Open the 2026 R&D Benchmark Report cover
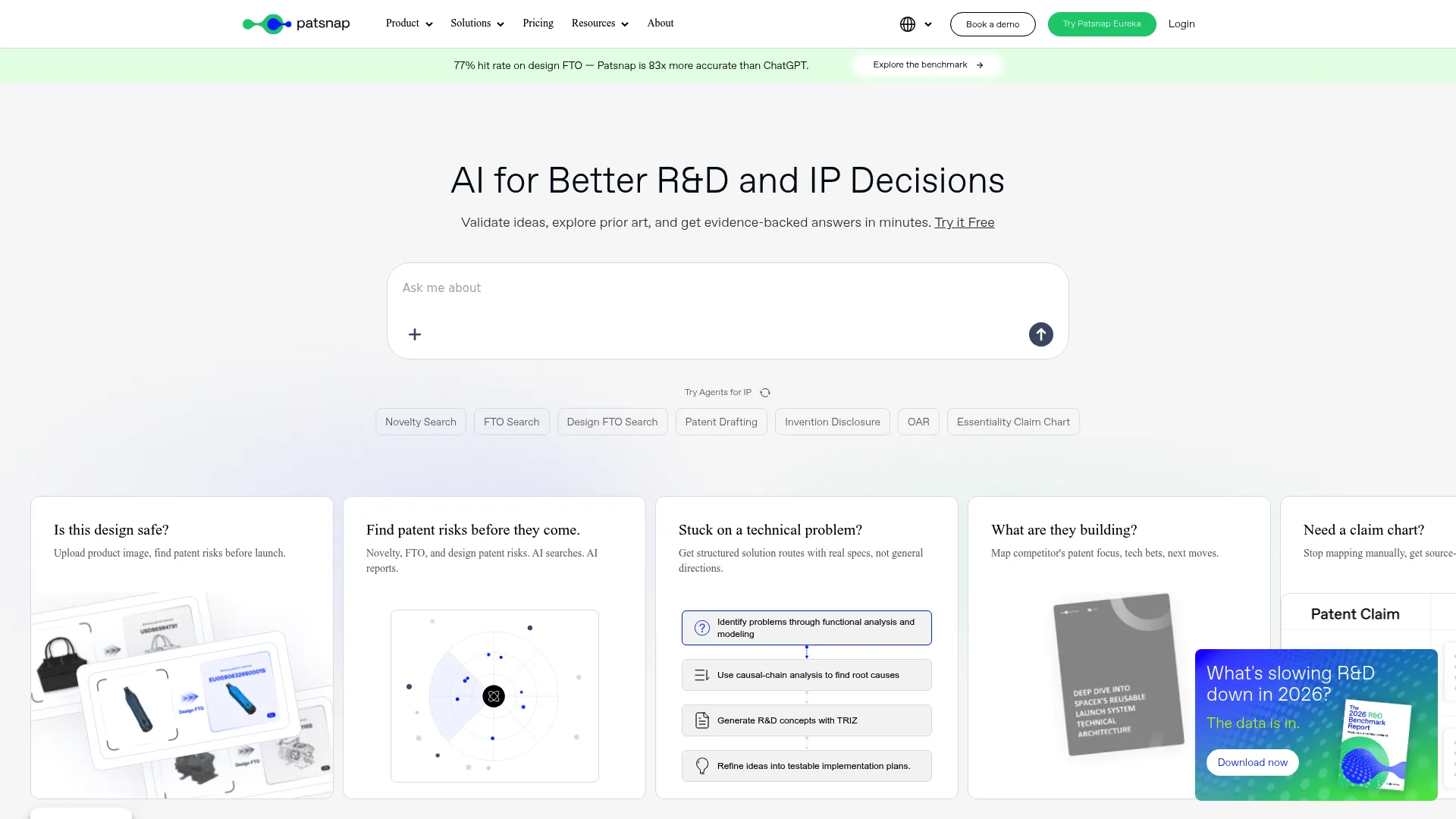 pos(1376,745)
